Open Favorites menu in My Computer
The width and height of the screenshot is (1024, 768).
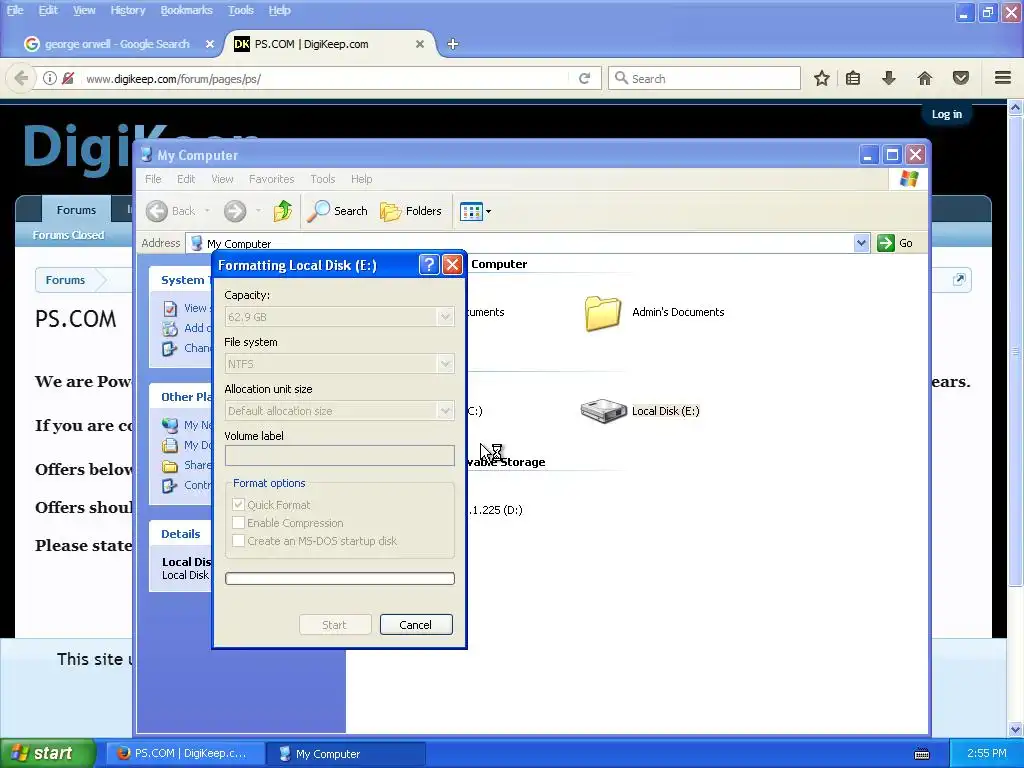click(x=271, y=179)
